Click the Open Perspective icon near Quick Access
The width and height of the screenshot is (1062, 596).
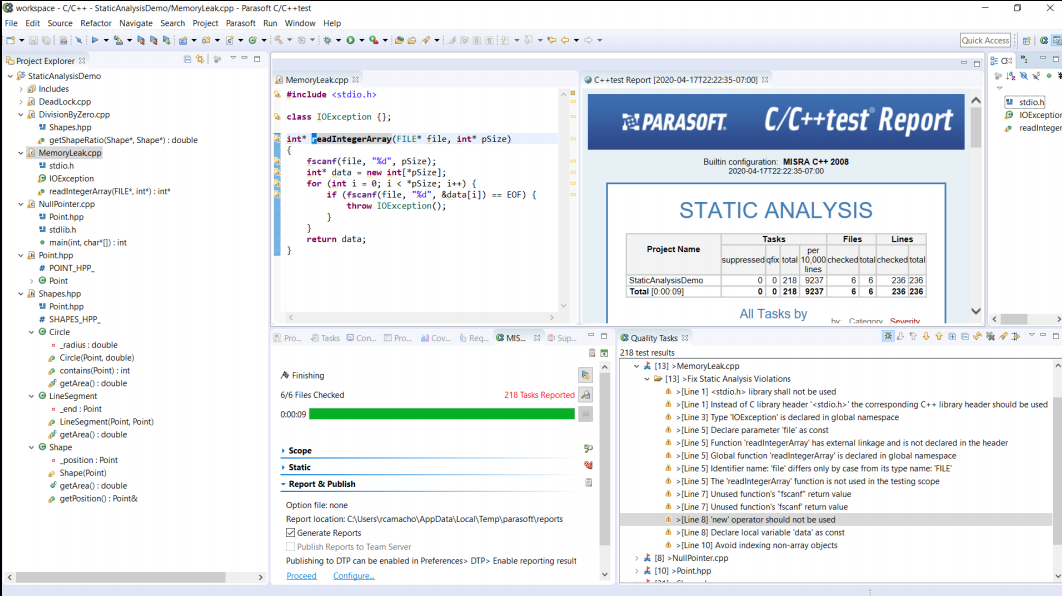(x=1027, y=41)
